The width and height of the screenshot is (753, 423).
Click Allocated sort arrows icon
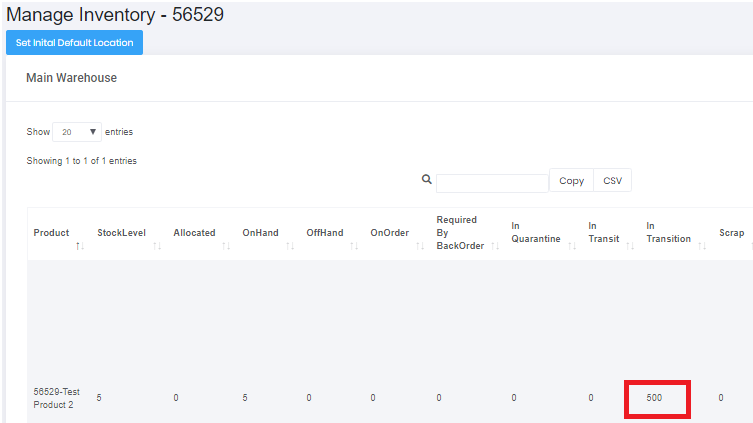226,246
